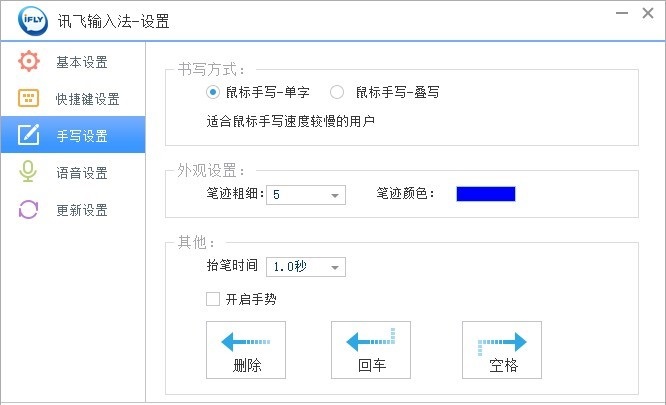
Task: Select 鼠标手写-单字 radio option
Action: 212,93
